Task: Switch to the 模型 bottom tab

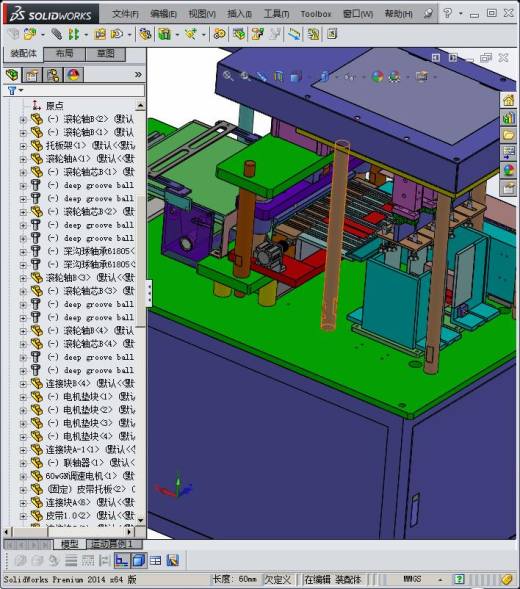Action: coord(70,544)
